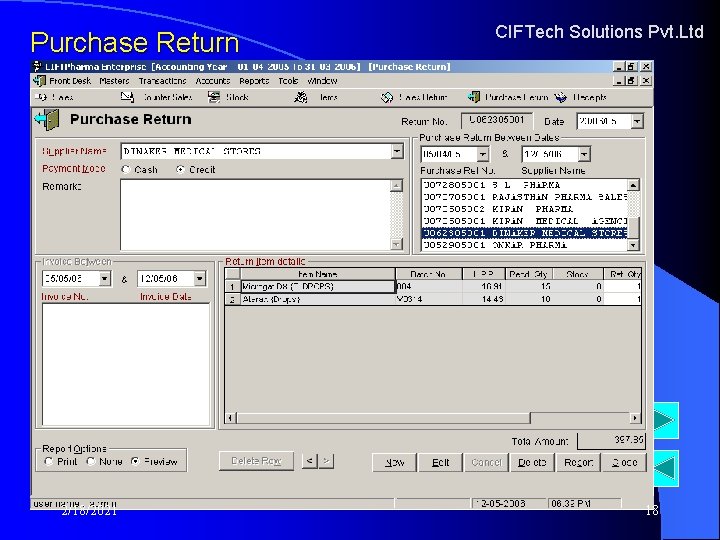Viewport: 720px width, 540px height.
Task: Click batch cell 004 in row 1
Action: click(x=428, y=287)
